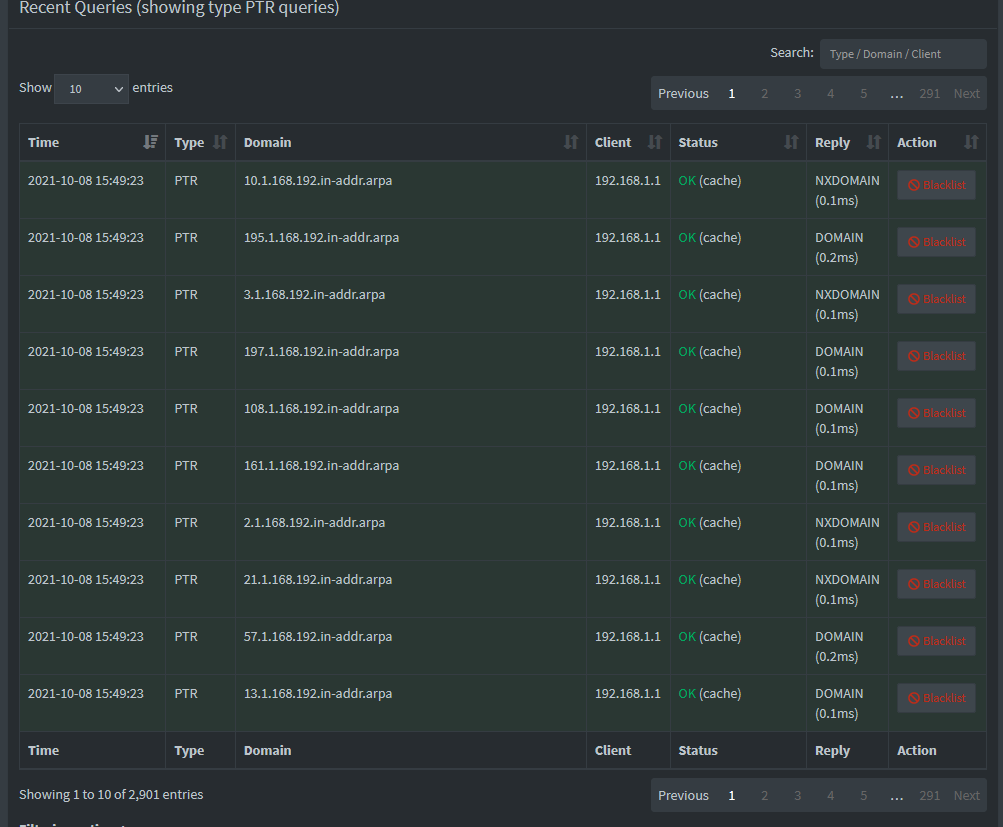Go to page 2 of query results
This screenshot has width=1003, height=827.
coord(764,93)
